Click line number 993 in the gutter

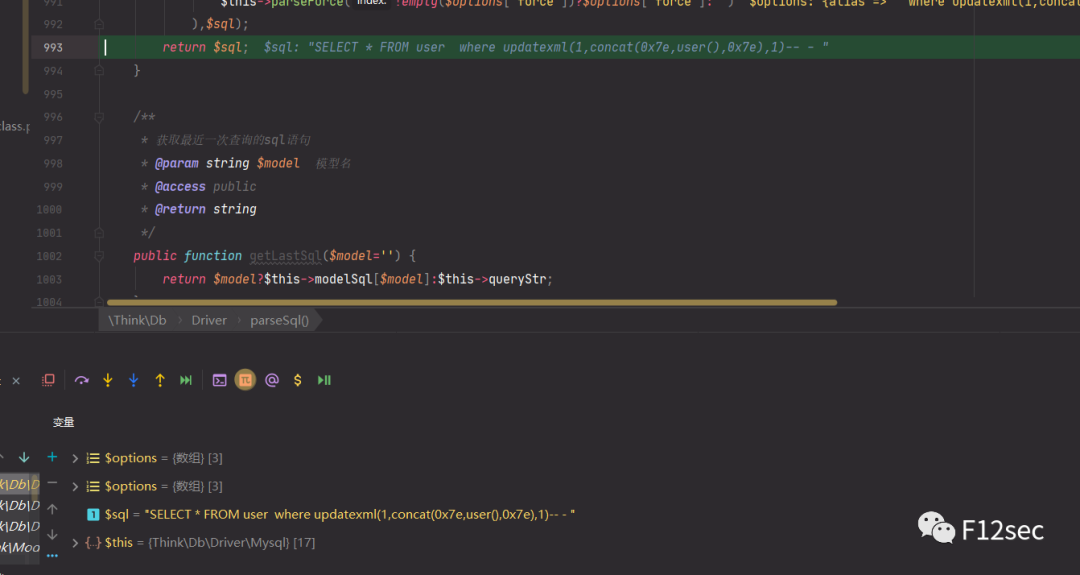(x=53, y=48)
